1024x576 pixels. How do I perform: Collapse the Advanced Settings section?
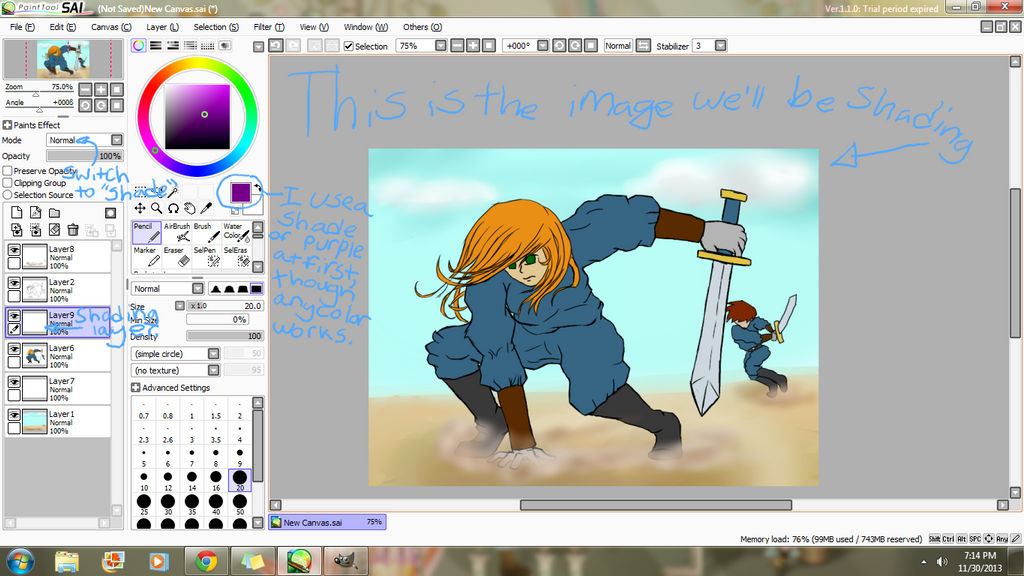pos(136,388)
